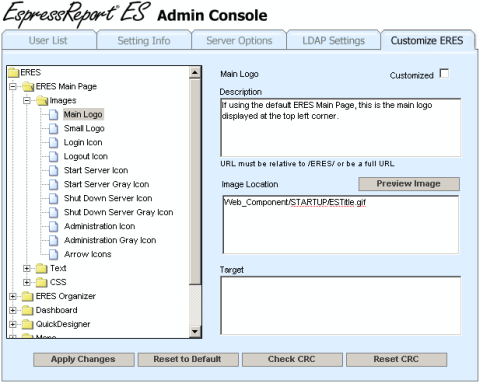Expand the ERES Organizer node
The height and width of the screenshot is (383, 480).
(13, 296)
